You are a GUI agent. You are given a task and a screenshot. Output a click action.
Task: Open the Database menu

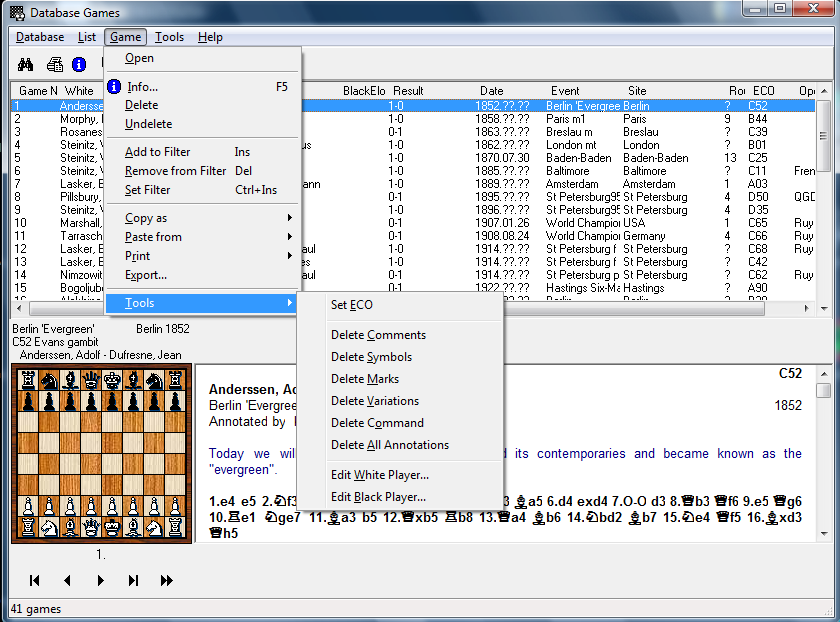[x=40, y=37]
